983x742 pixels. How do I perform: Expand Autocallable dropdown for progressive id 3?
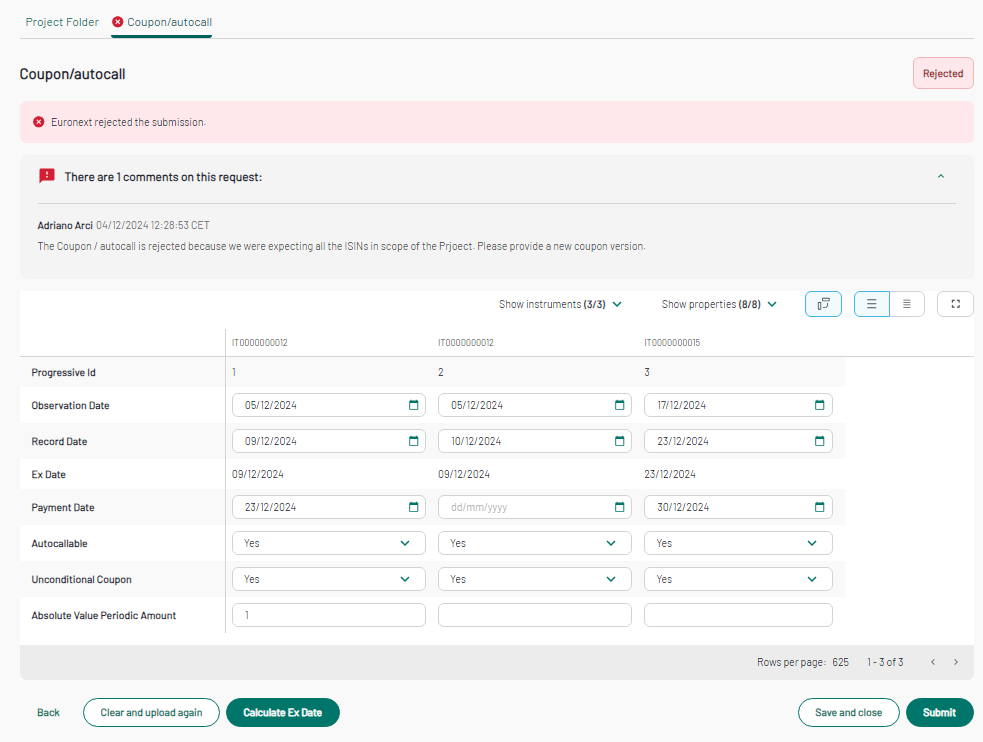coord(738,543)
